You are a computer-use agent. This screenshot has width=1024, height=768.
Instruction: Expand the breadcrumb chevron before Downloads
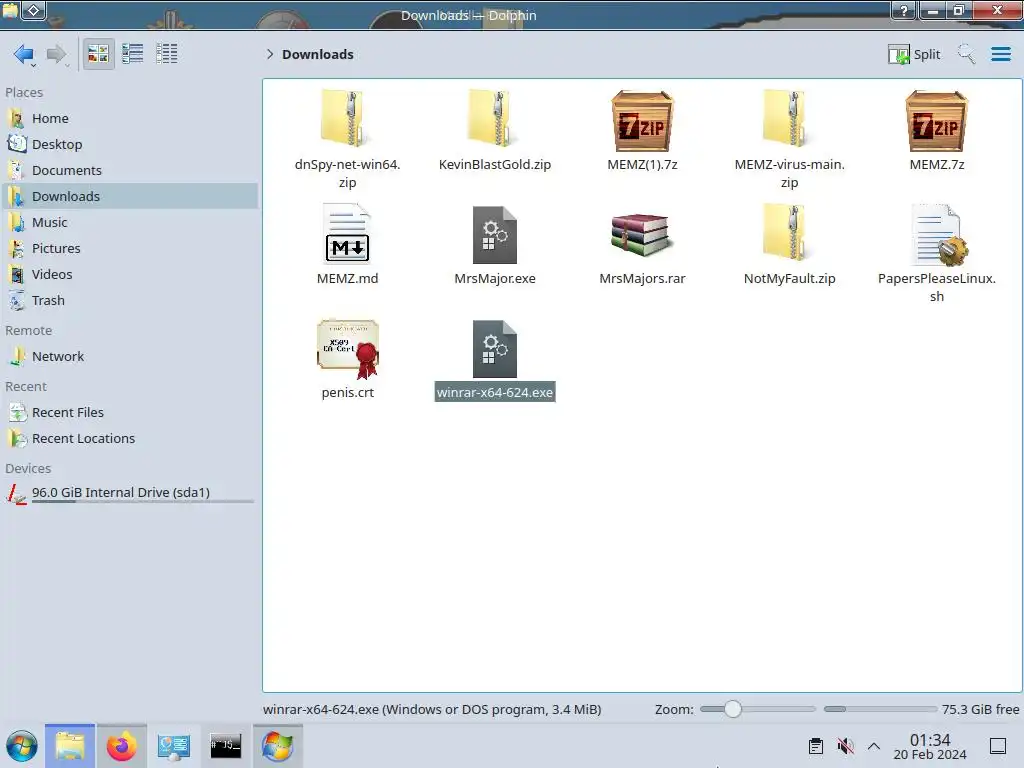coord(270,54)
